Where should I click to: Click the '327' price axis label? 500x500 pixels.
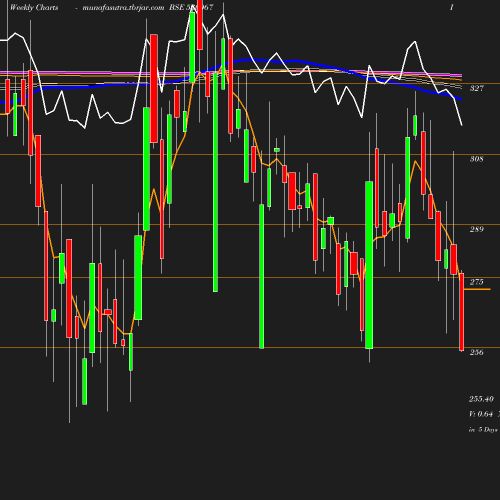tap(477, 88)
